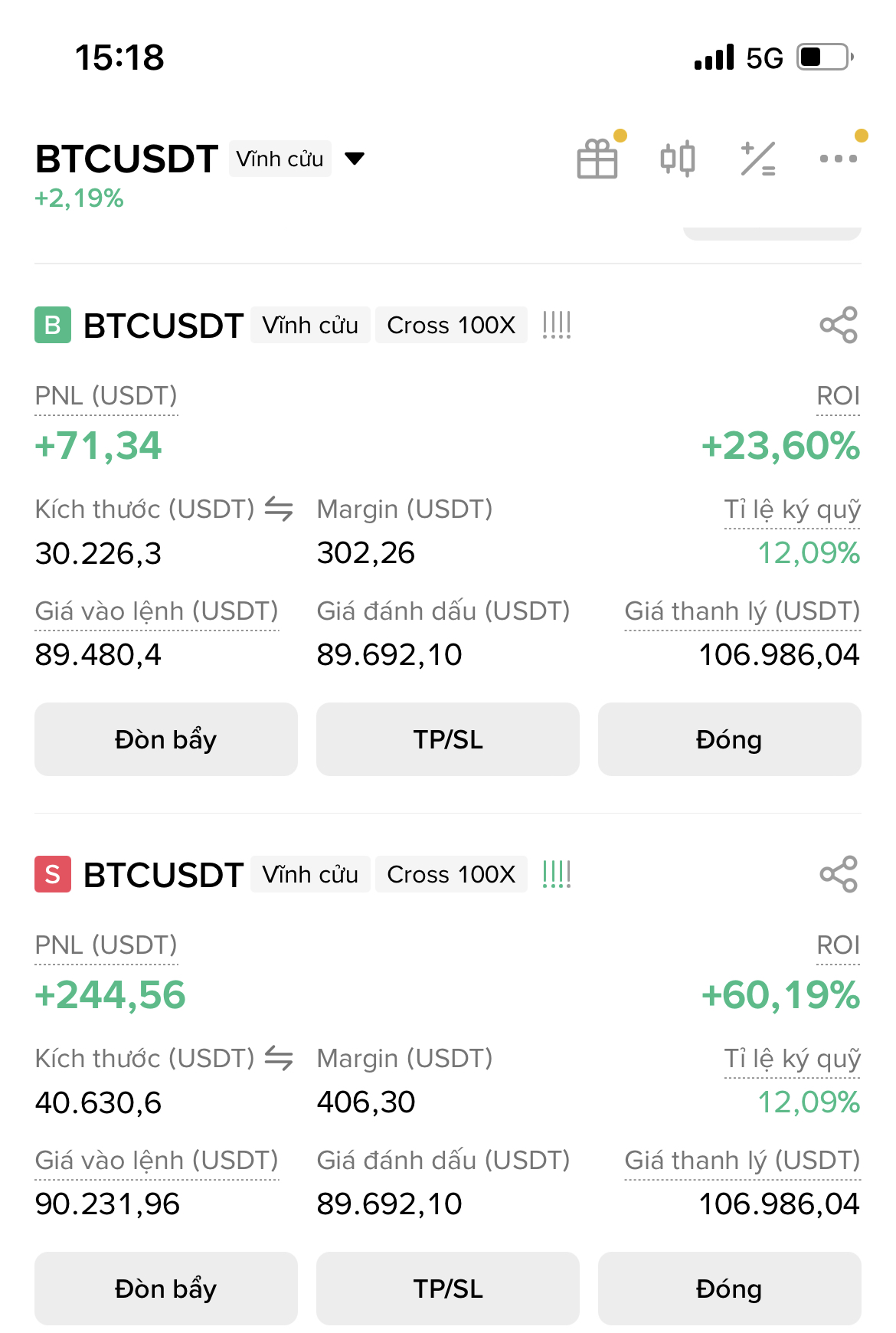Open the candlestick chart icon
Viewport: 896px width, 1333px height.
pyautogui.click(x=678, y=159)
